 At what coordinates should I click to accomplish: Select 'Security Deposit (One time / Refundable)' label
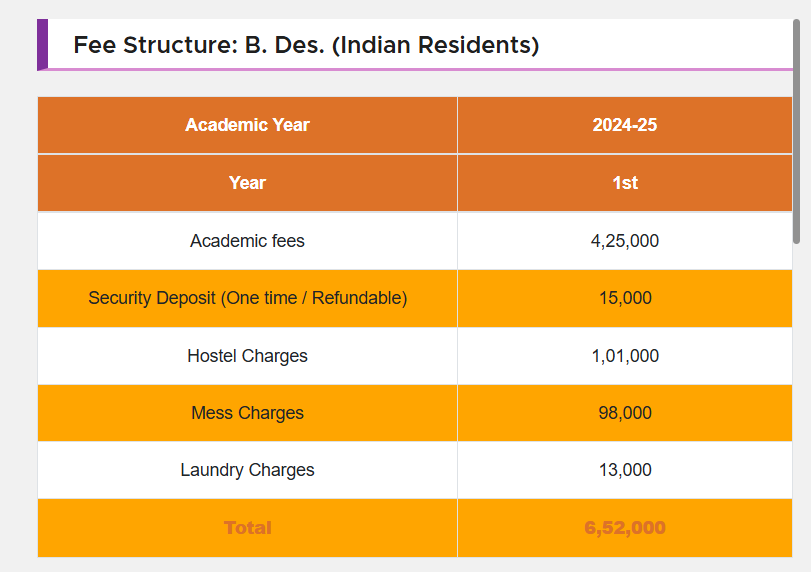coord(248,298)
